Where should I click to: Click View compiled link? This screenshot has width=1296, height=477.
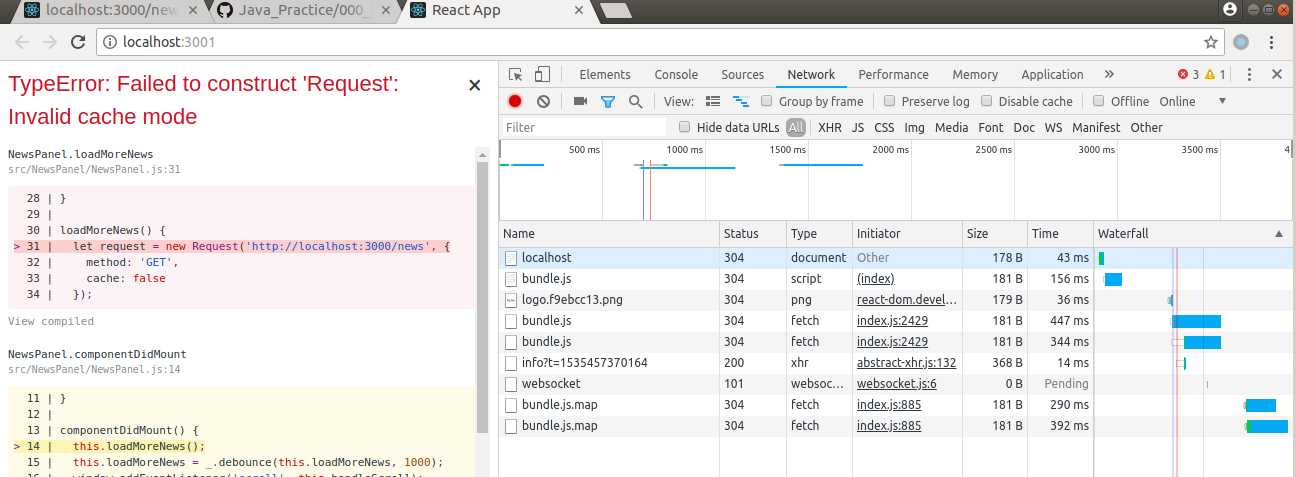pos(51,321)
